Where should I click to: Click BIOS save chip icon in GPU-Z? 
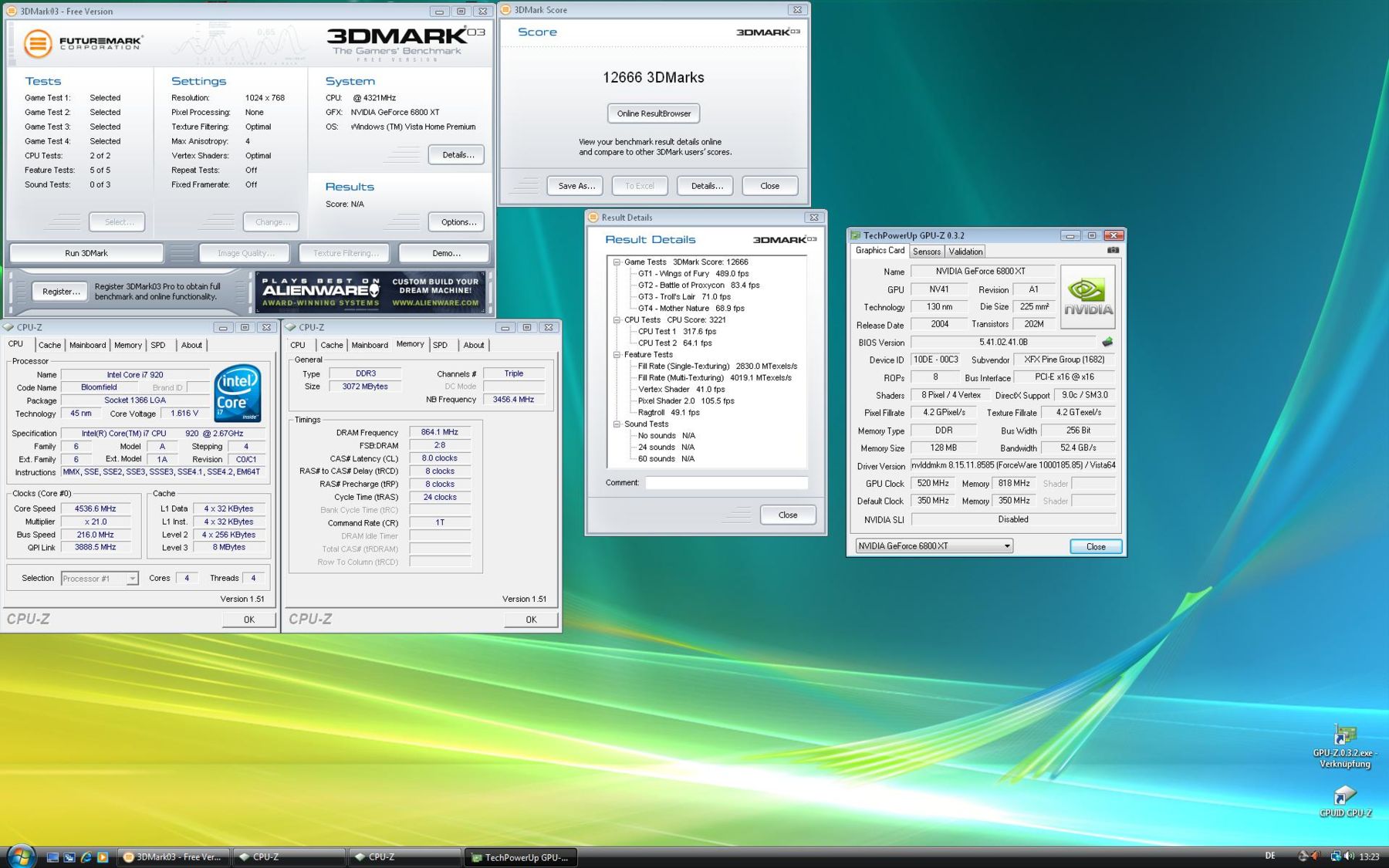tap(1107, 342)
